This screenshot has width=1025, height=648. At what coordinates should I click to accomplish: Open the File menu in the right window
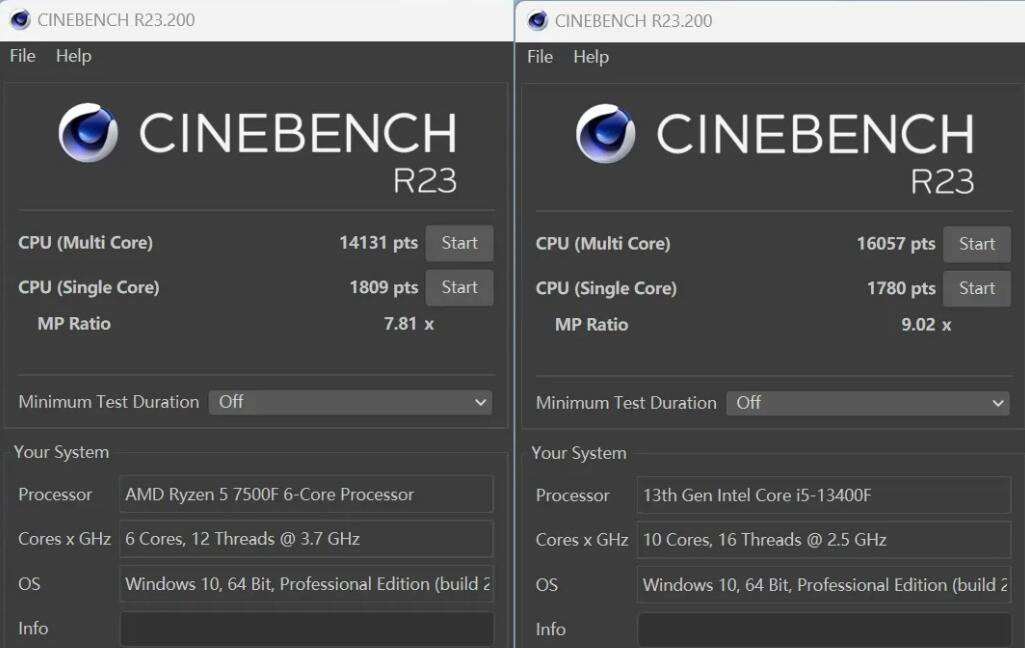pos(540,57)
